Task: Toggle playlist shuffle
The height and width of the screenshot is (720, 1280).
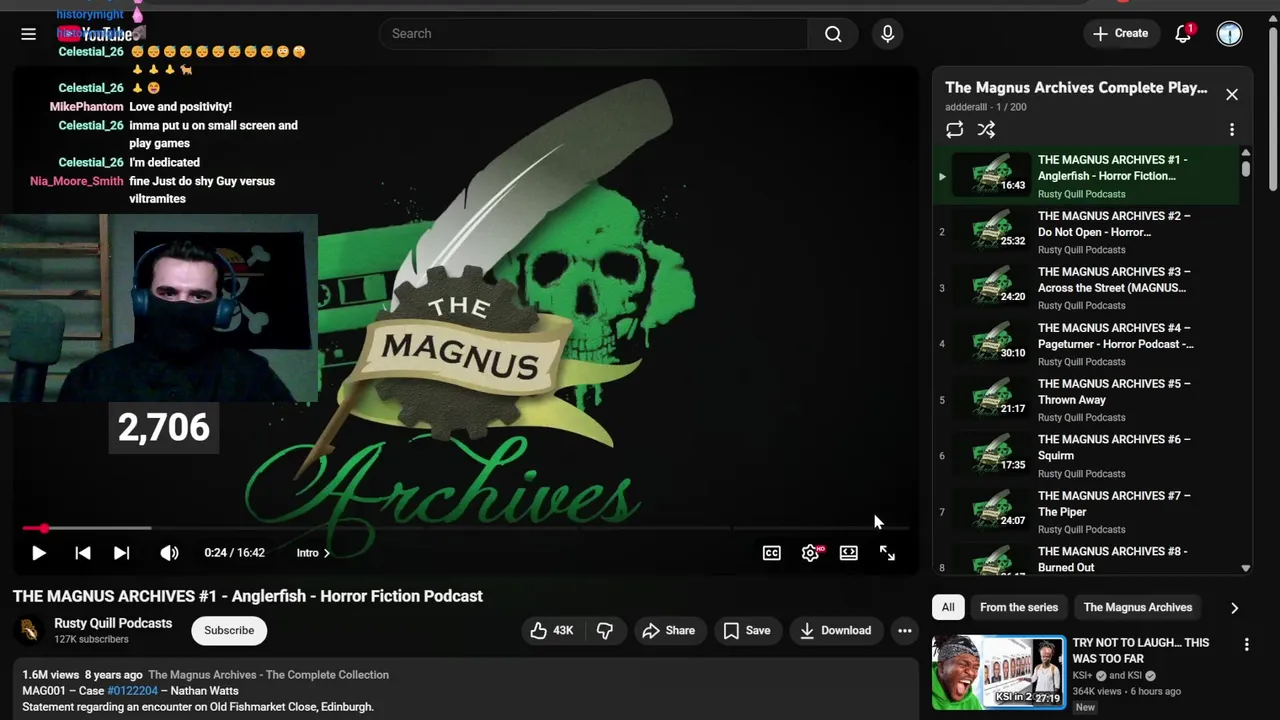Action: (x=986, y=130)
